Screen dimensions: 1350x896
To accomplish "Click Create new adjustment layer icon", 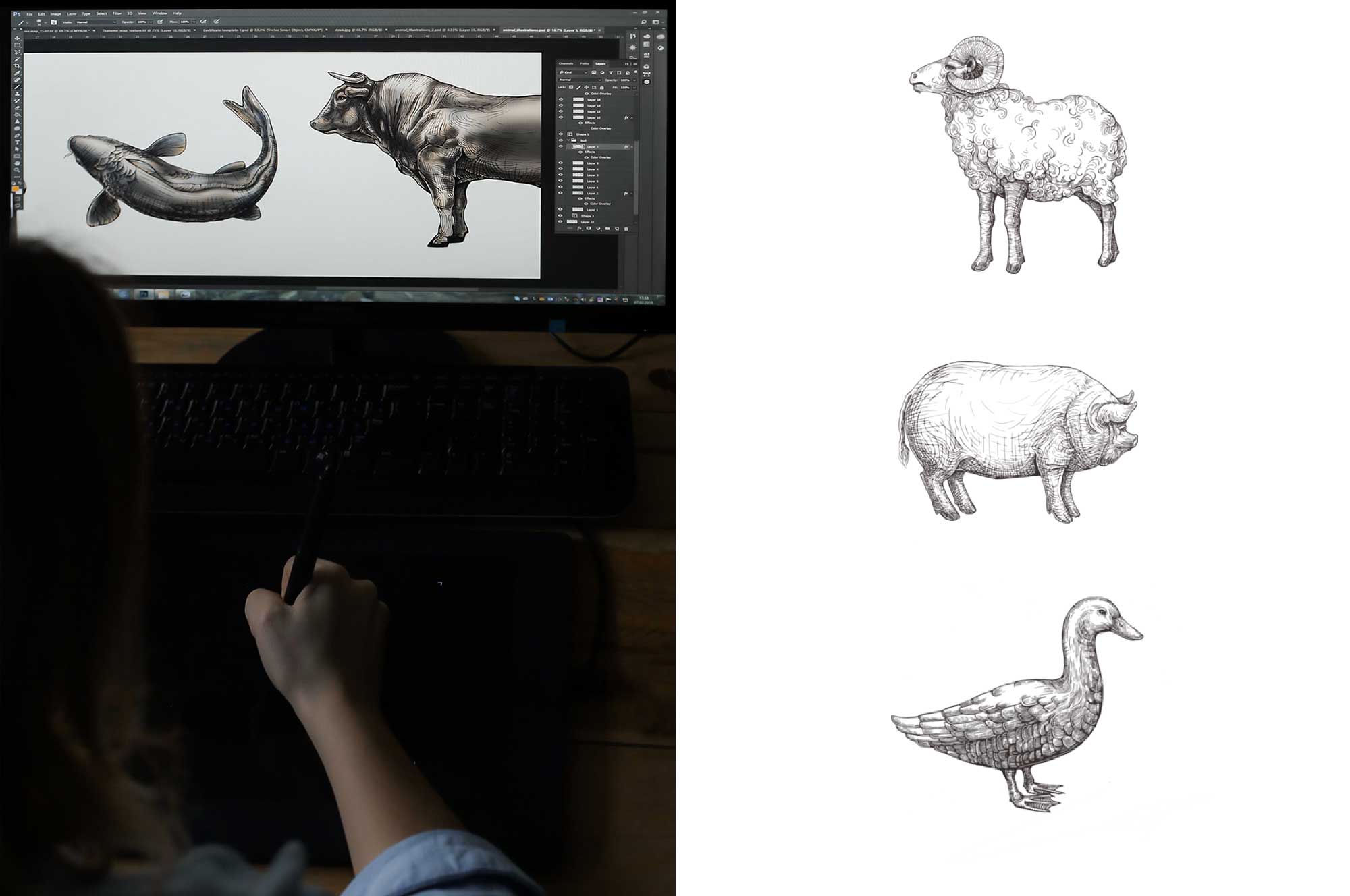I will [x=599, y=229].
